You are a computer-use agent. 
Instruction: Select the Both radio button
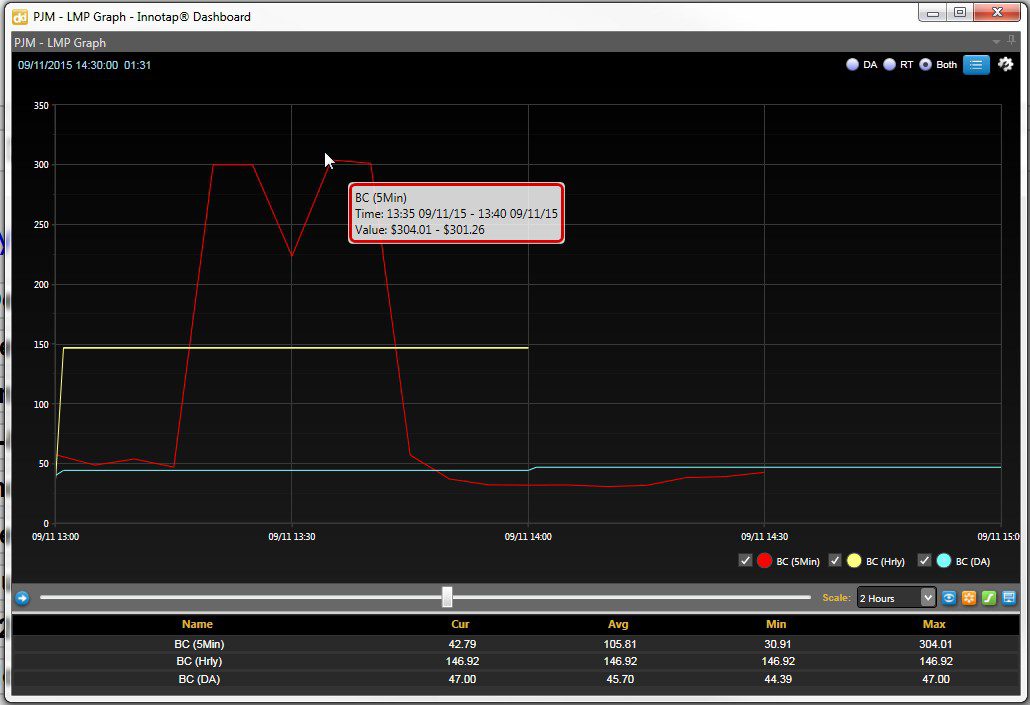coord(926,64)
